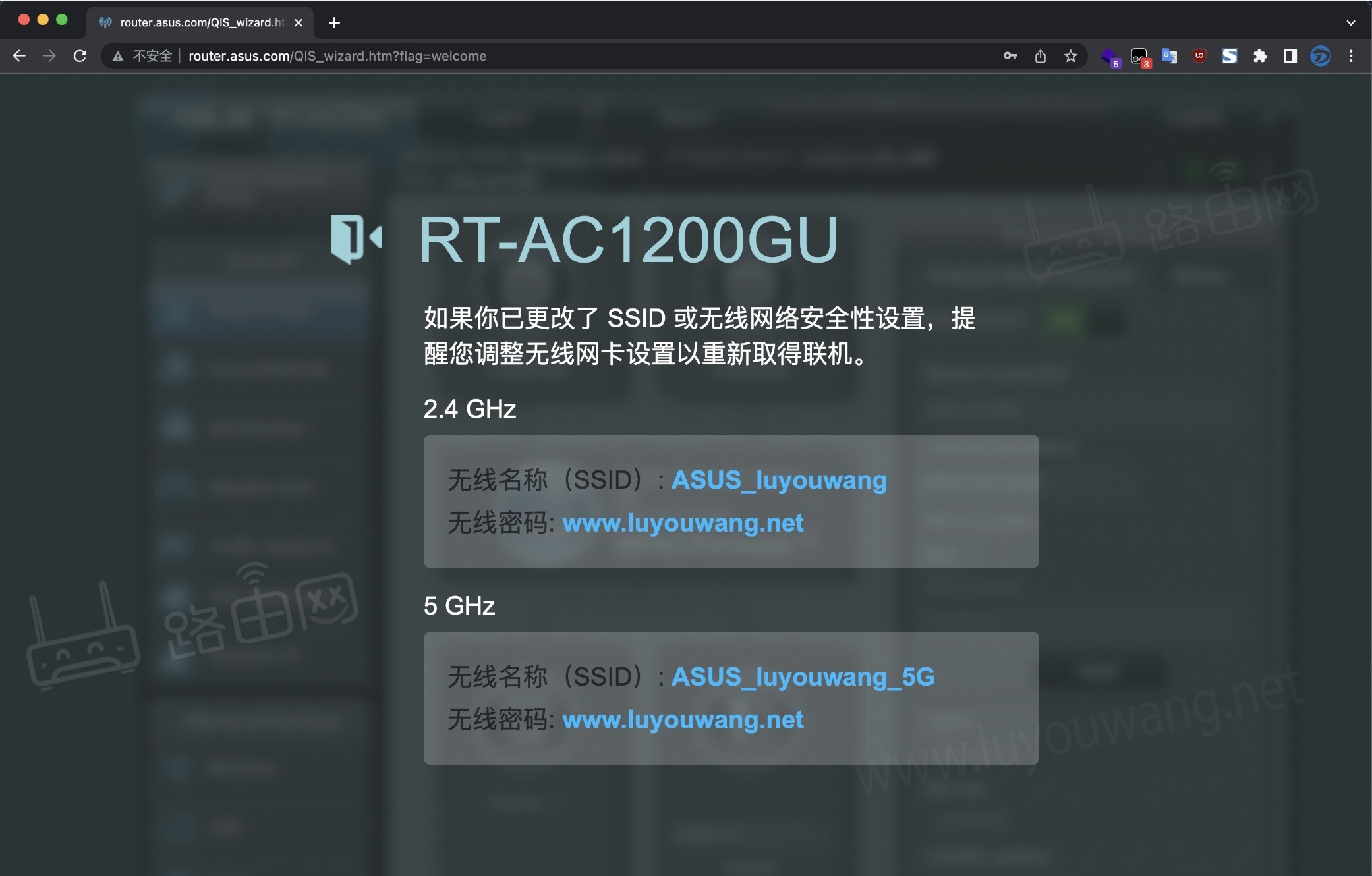Click the blue 'S' extension icon
Viewport: 1372px width, 876px height.
1230,56
